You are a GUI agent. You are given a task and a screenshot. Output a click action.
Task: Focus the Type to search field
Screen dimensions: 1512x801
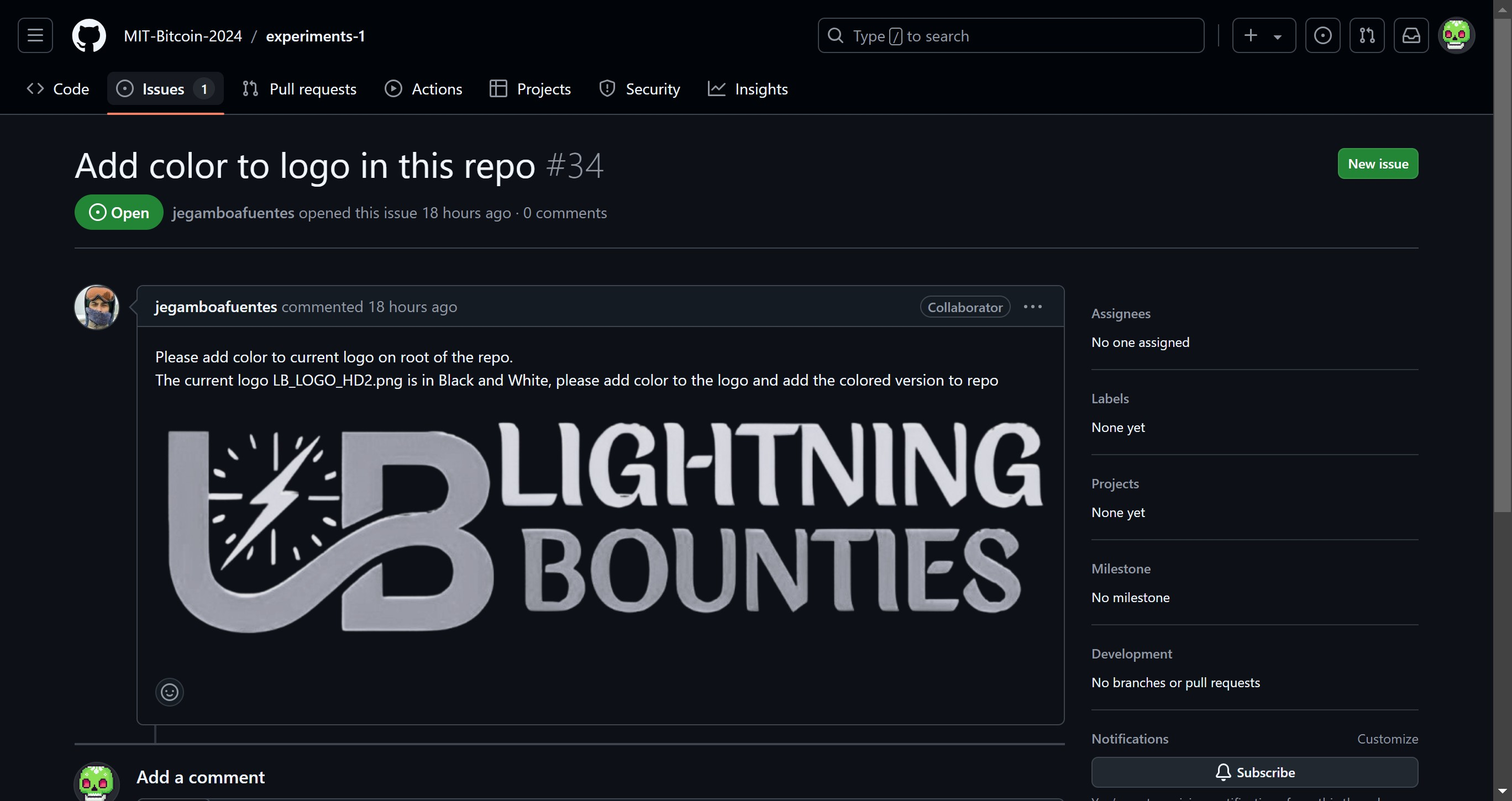click(x=1010, y=36)
